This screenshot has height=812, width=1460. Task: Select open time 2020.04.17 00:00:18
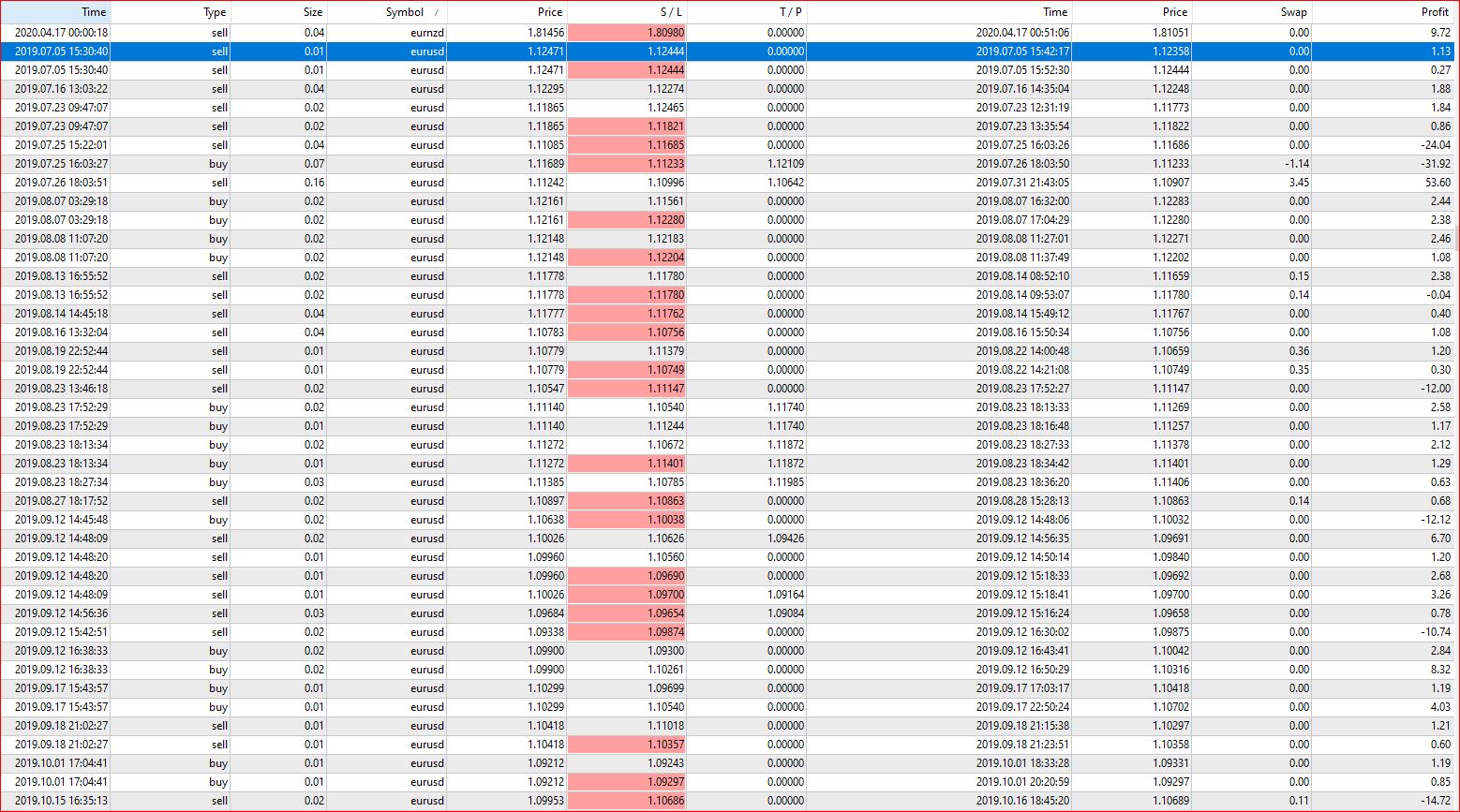tap(61, 33)
